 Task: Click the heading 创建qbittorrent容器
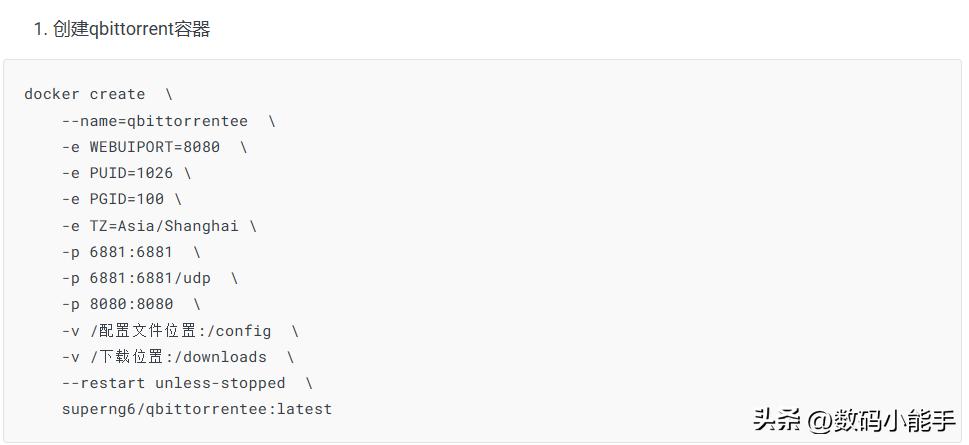[131, 30]
